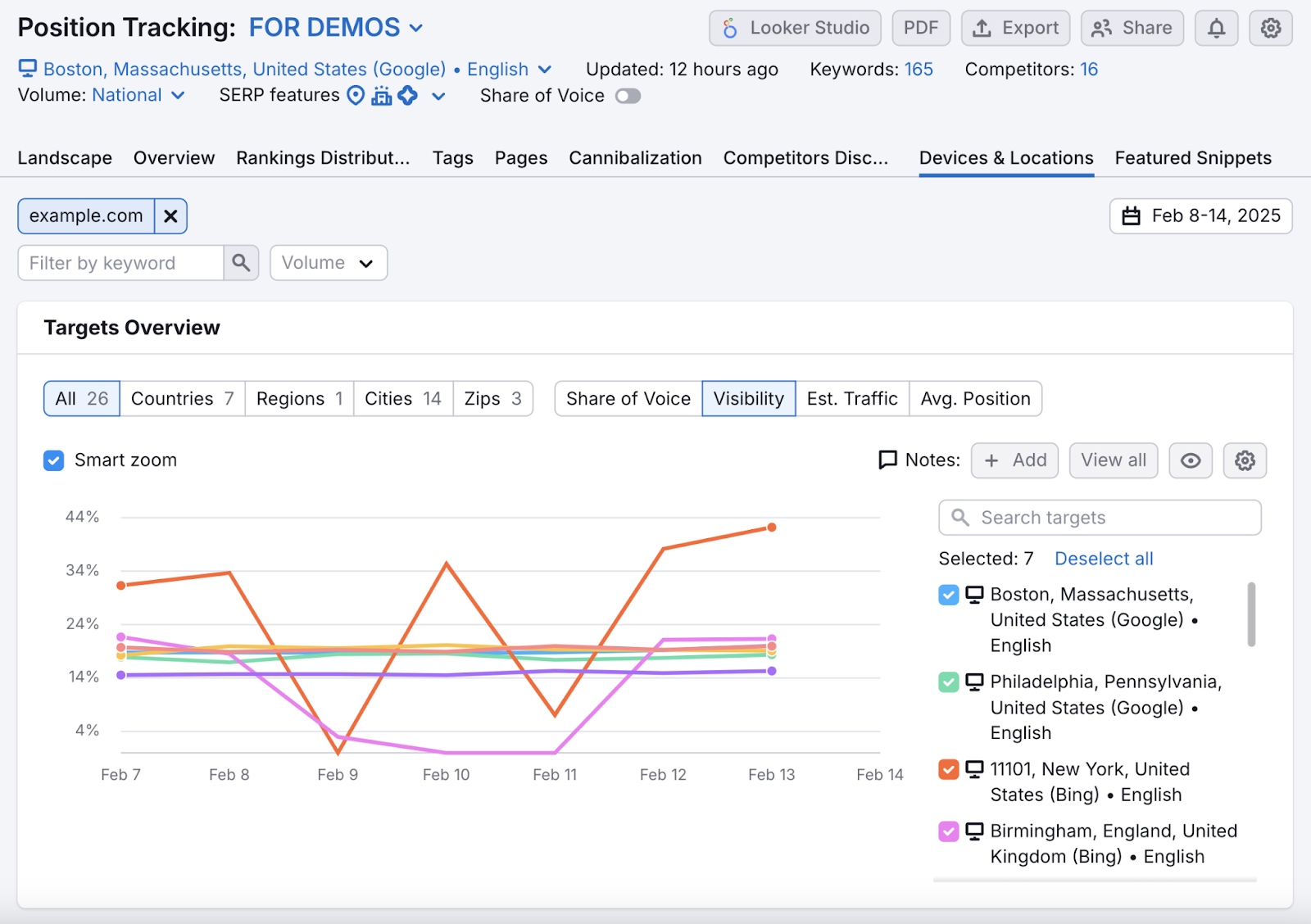Deselect the Philadelphia, Pennsylvania target checkbox

(948, 682)
